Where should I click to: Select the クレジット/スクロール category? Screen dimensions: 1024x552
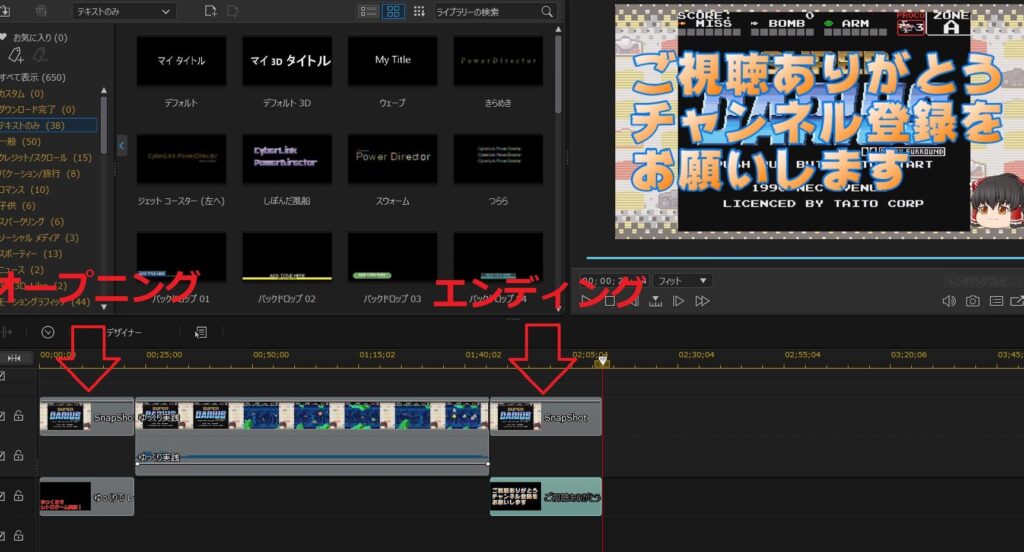point(46,157)
